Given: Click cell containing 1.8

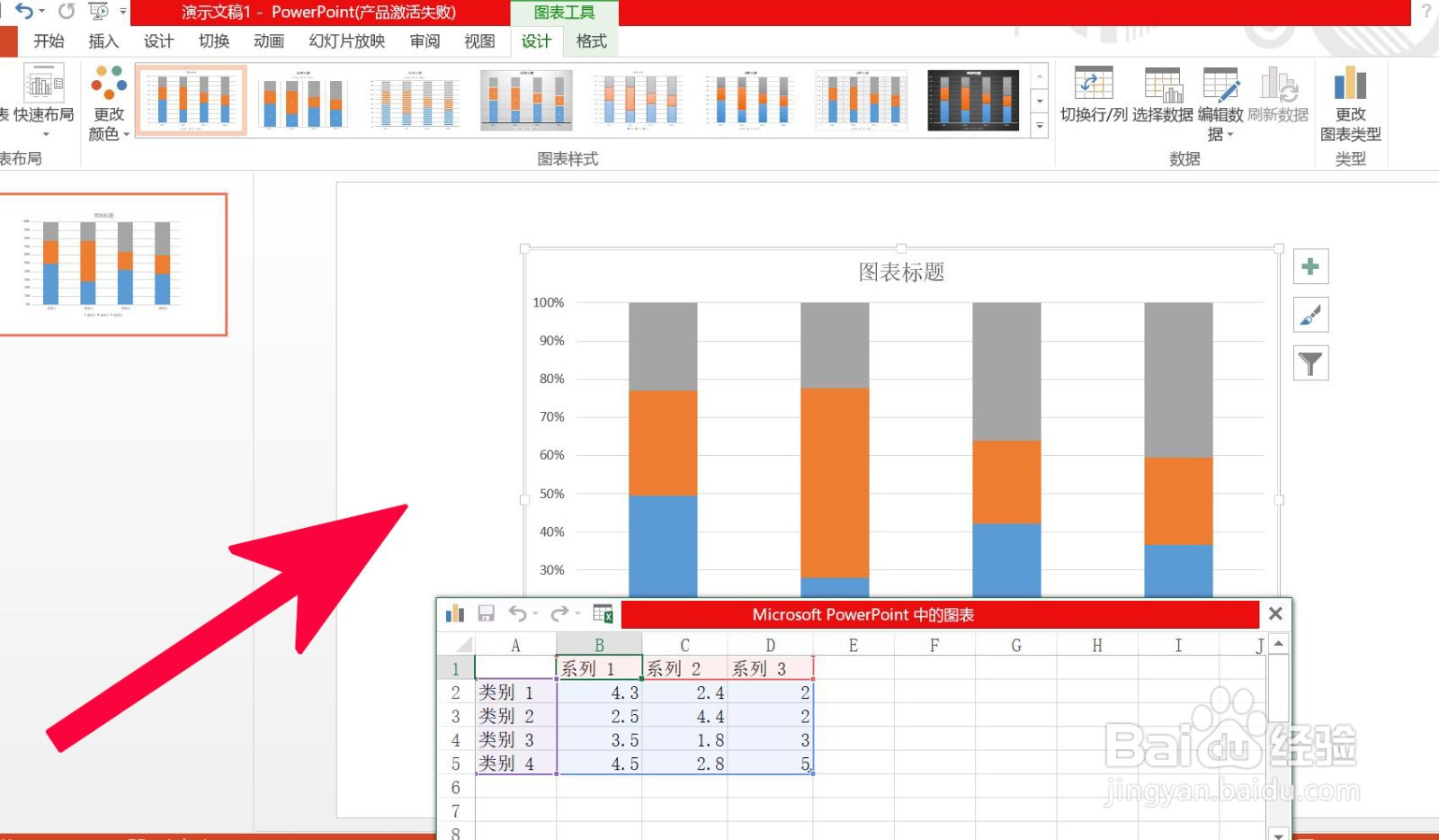Looking at the screenshot, I should 684,739.
